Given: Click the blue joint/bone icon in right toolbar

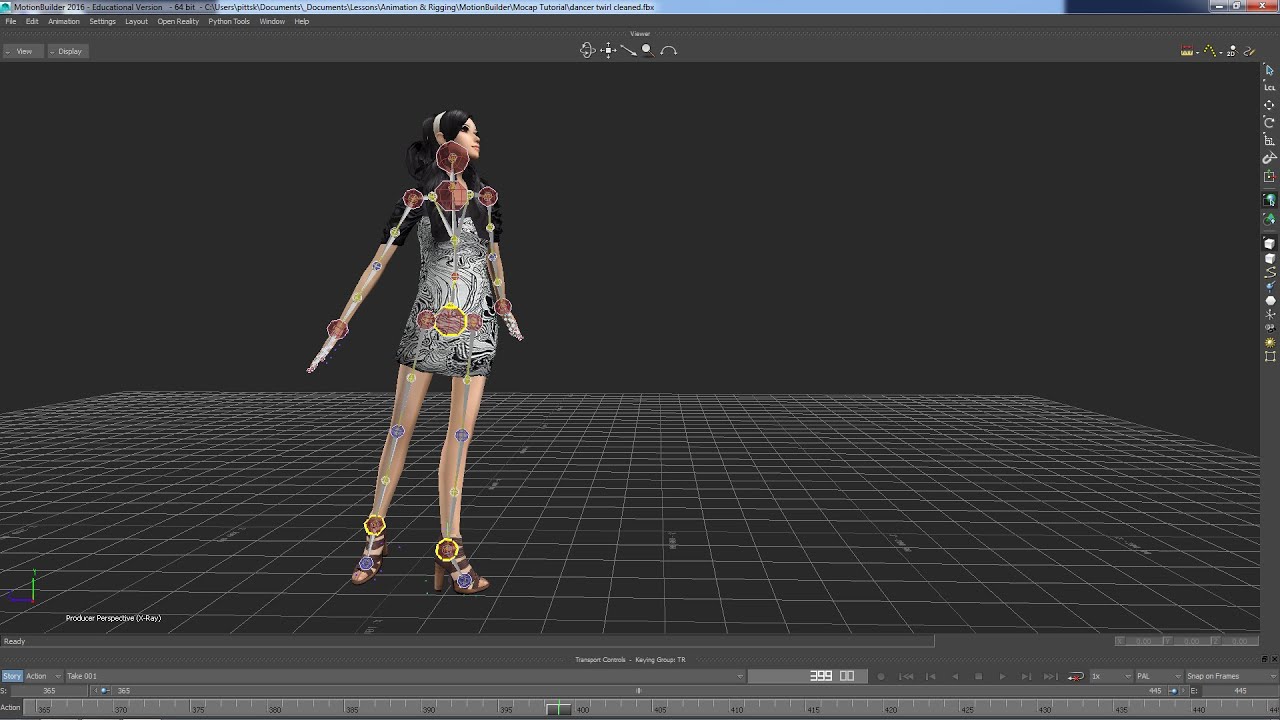Looking at the screenshot, I should (x=1270, y=286).
